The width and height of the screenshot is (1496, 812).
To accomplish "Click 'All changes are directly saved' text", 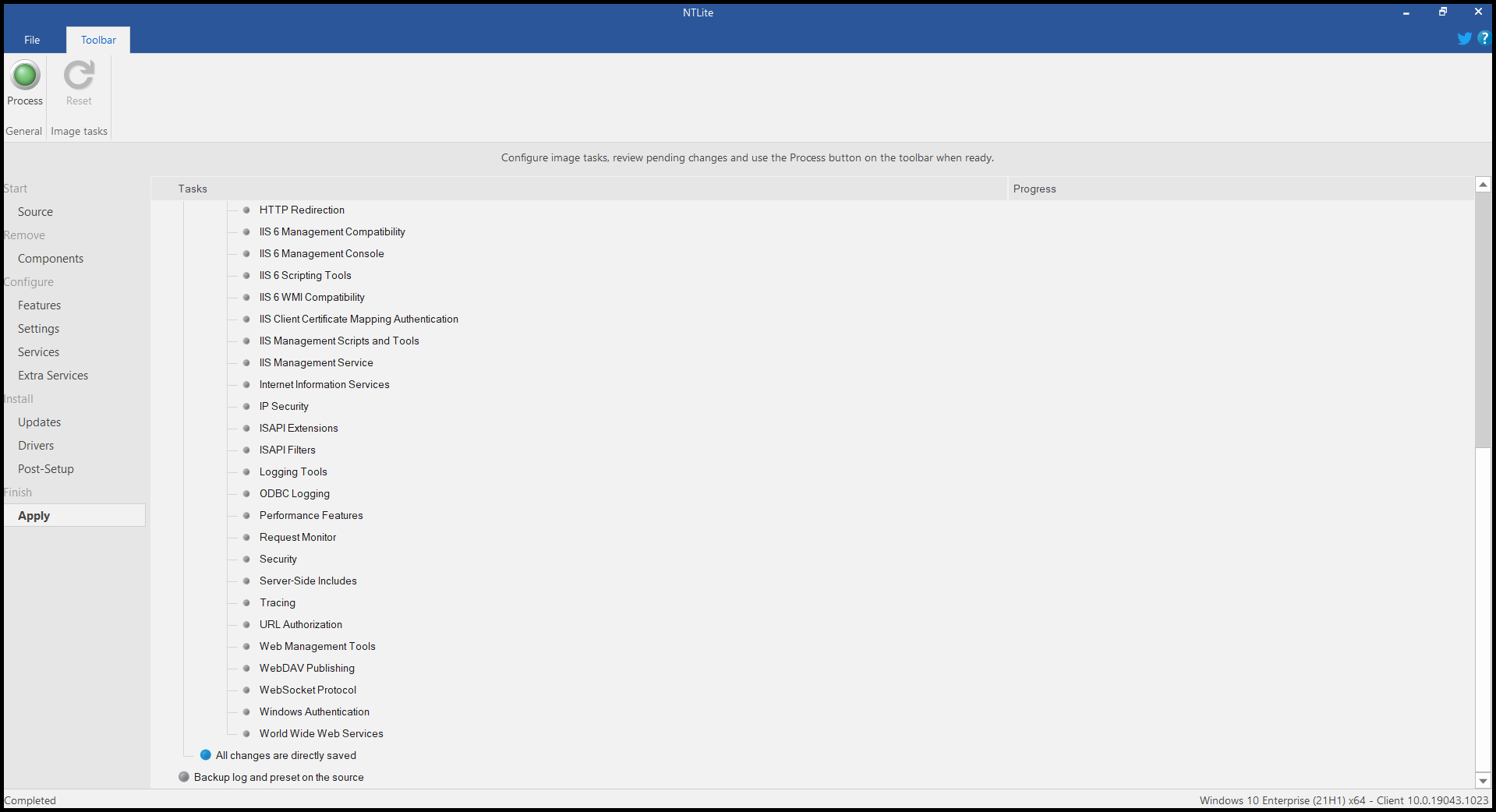I will [x=286, y=755].
